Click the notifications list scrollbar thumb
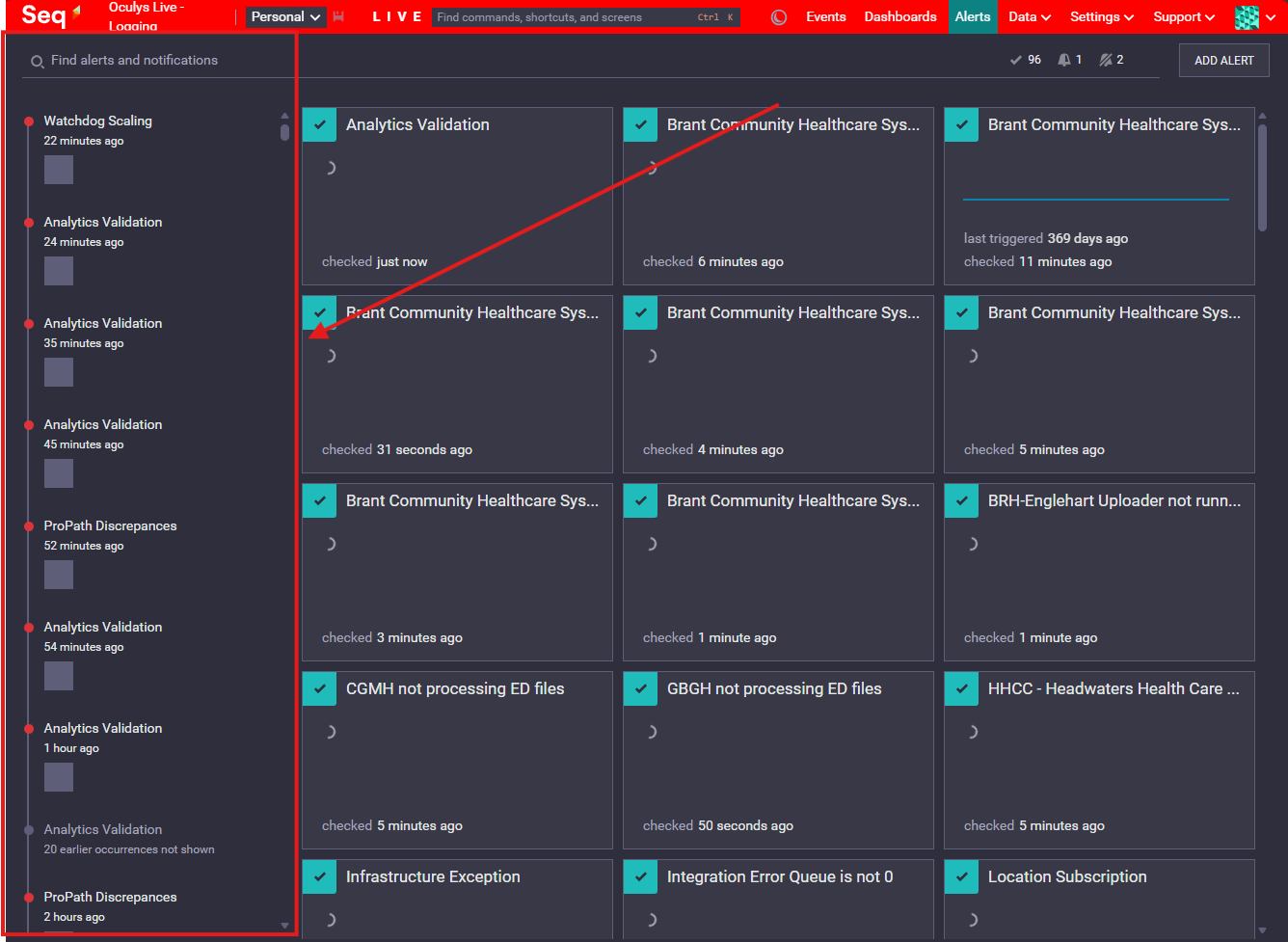This screenshot has height=942, width=1288. pyautogui.click(x=284, y=132)
